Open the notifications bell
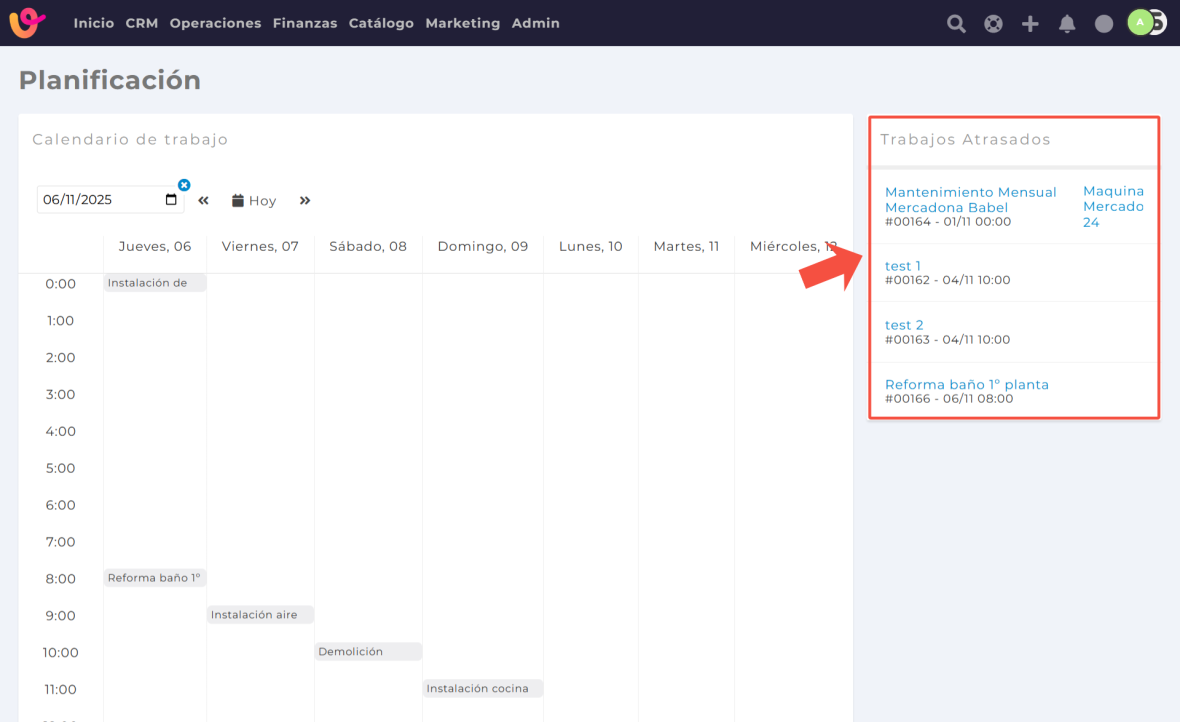The width and height of the screenshot is (1180, 722). [1067, 24]
